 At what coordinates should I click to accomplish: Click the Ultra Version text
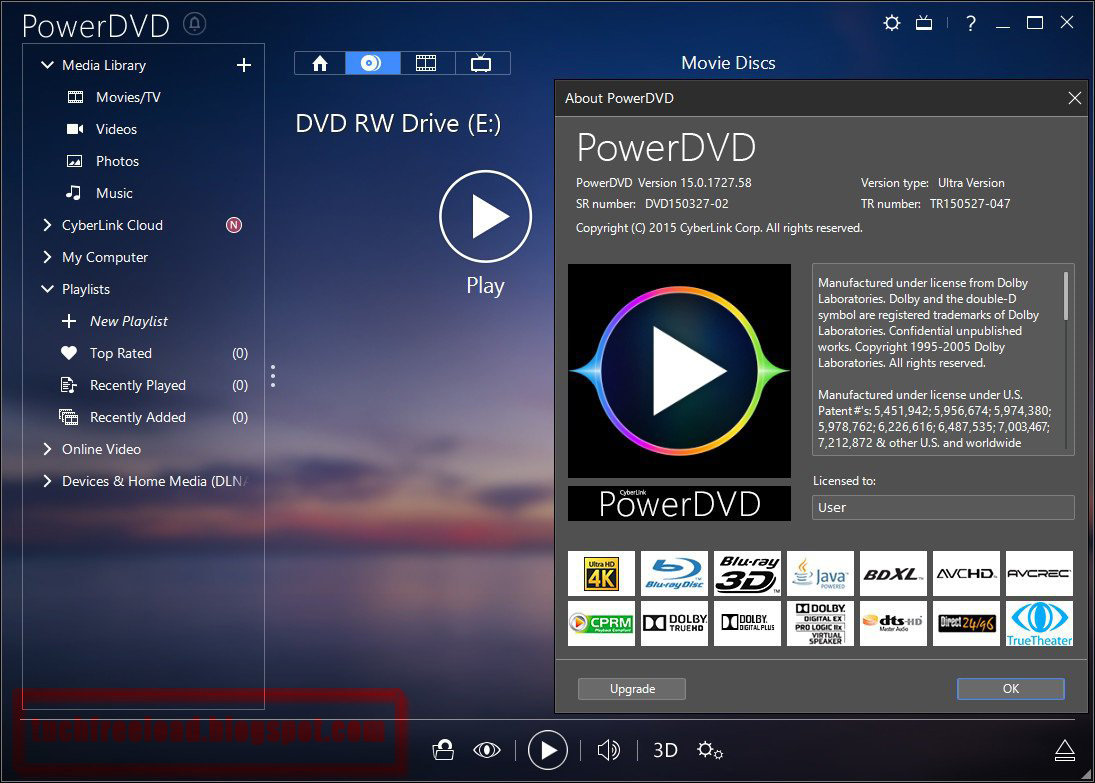click(971, 183)
